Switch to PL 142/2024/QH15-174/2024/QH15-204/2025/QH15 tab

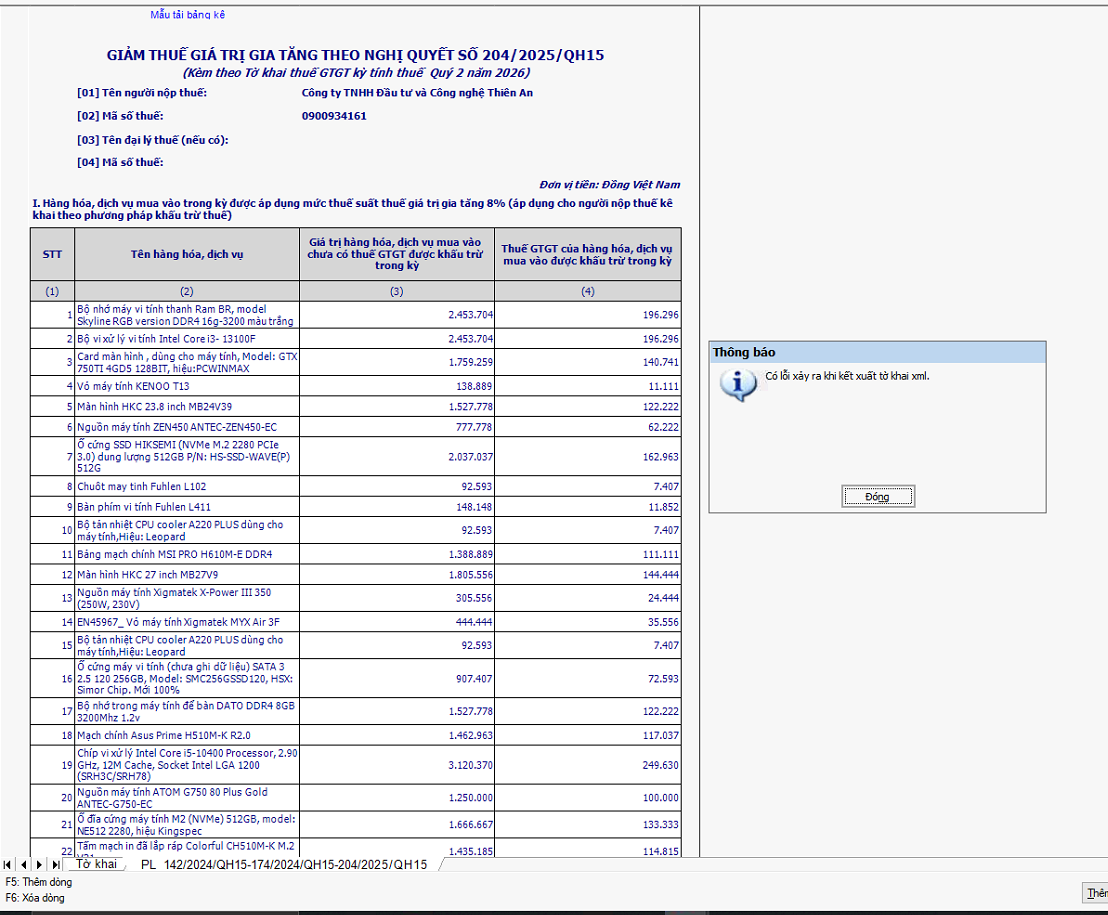point(284,865)
